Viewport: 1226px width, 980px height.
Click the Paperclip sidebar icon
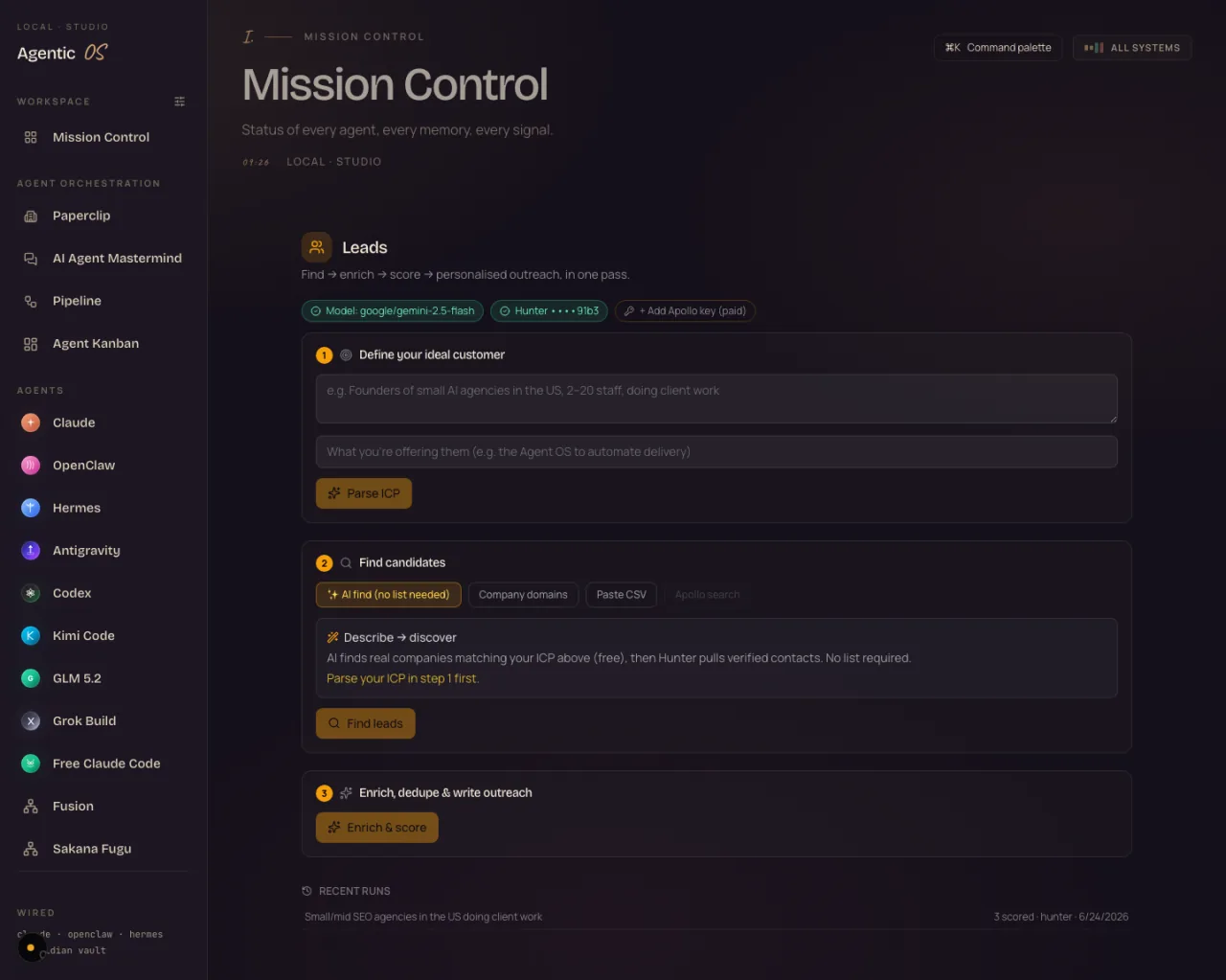click(31, 216)
